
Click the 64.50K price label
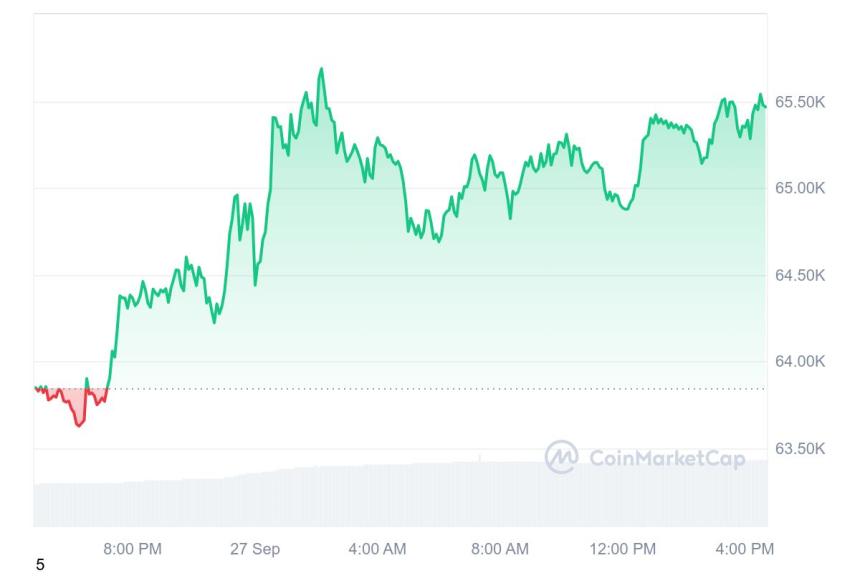tap(800, 275)
